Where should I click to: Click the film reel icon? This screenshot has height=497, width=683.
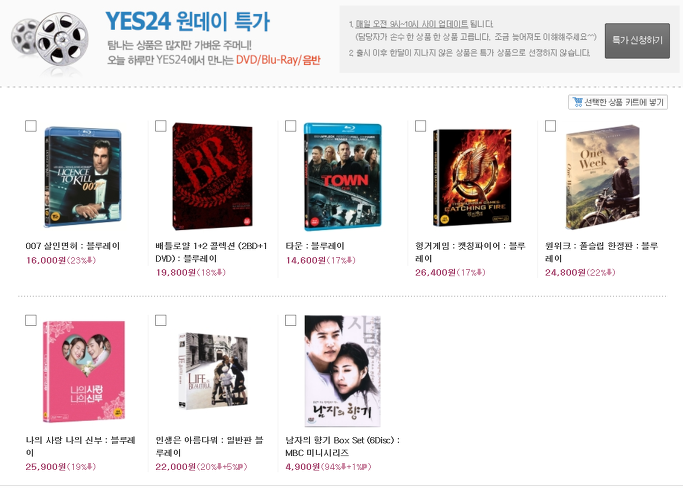50,38
